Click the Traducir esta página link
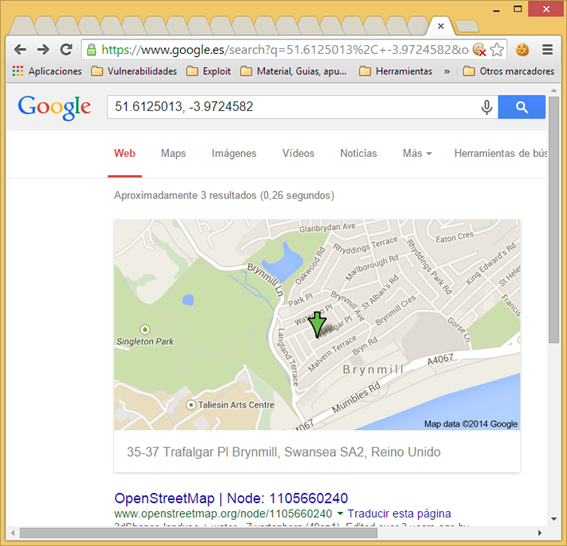Viewport: 567px width, 546px height. 399,513
